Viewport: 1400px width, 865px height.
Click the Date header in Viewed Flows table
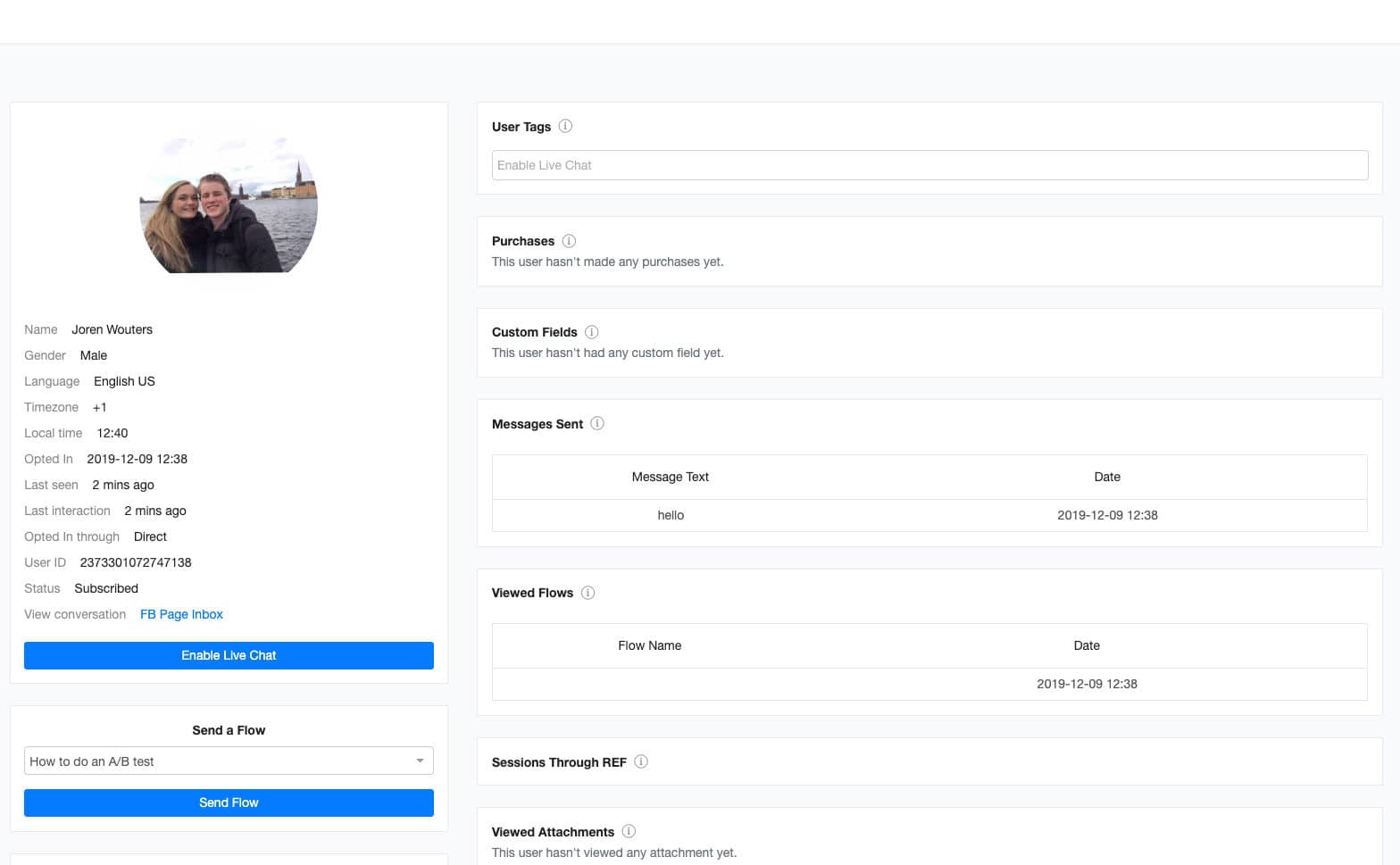click(1087, 645)
